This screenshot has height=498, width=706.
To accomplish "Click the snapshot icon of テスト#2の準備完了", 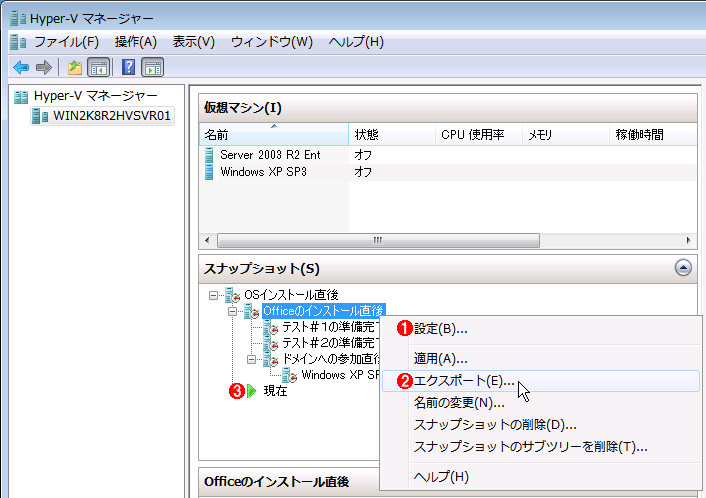I will point(271,344).
